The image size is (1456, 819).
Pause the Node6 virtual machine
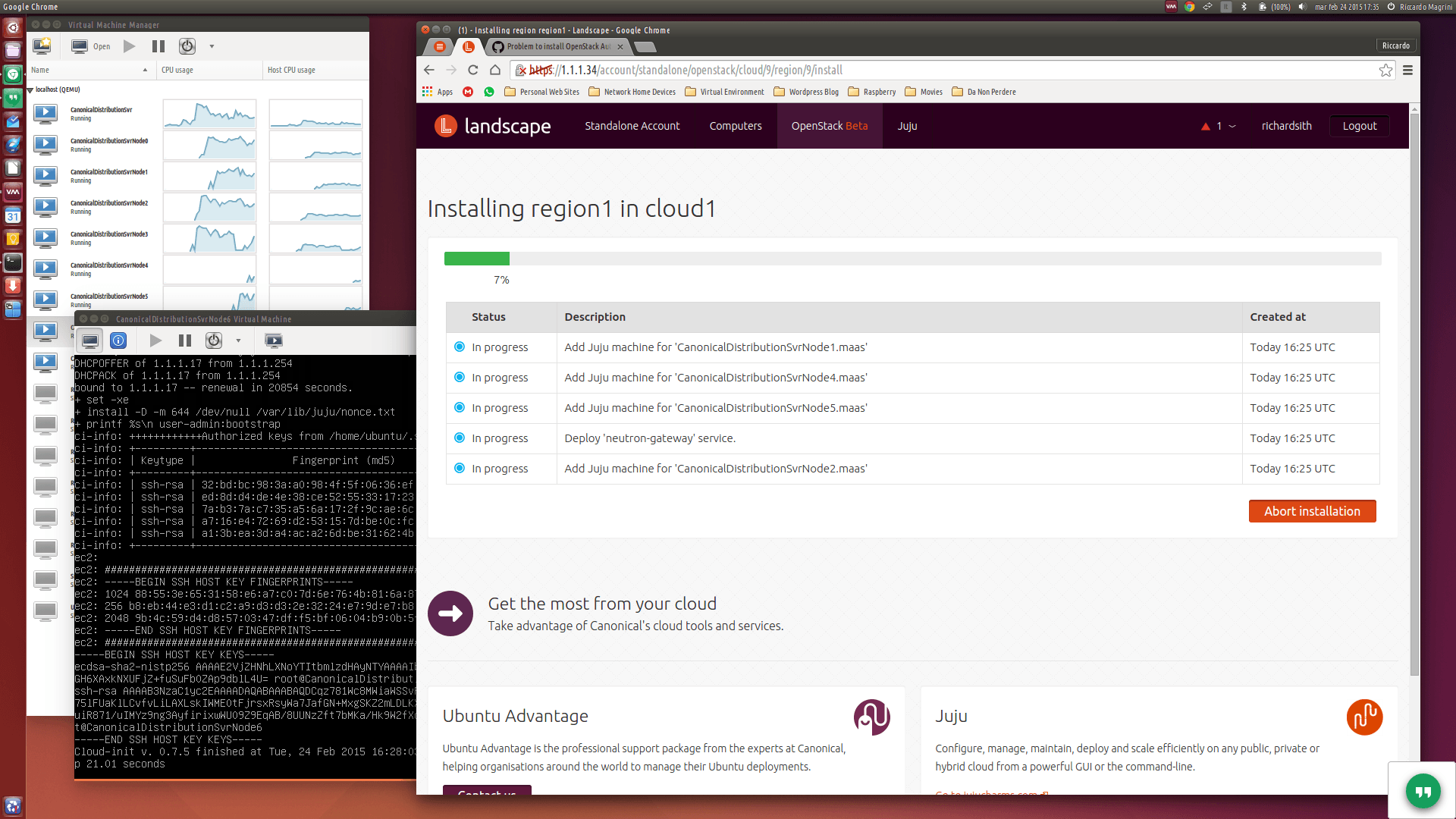point(185,340)
